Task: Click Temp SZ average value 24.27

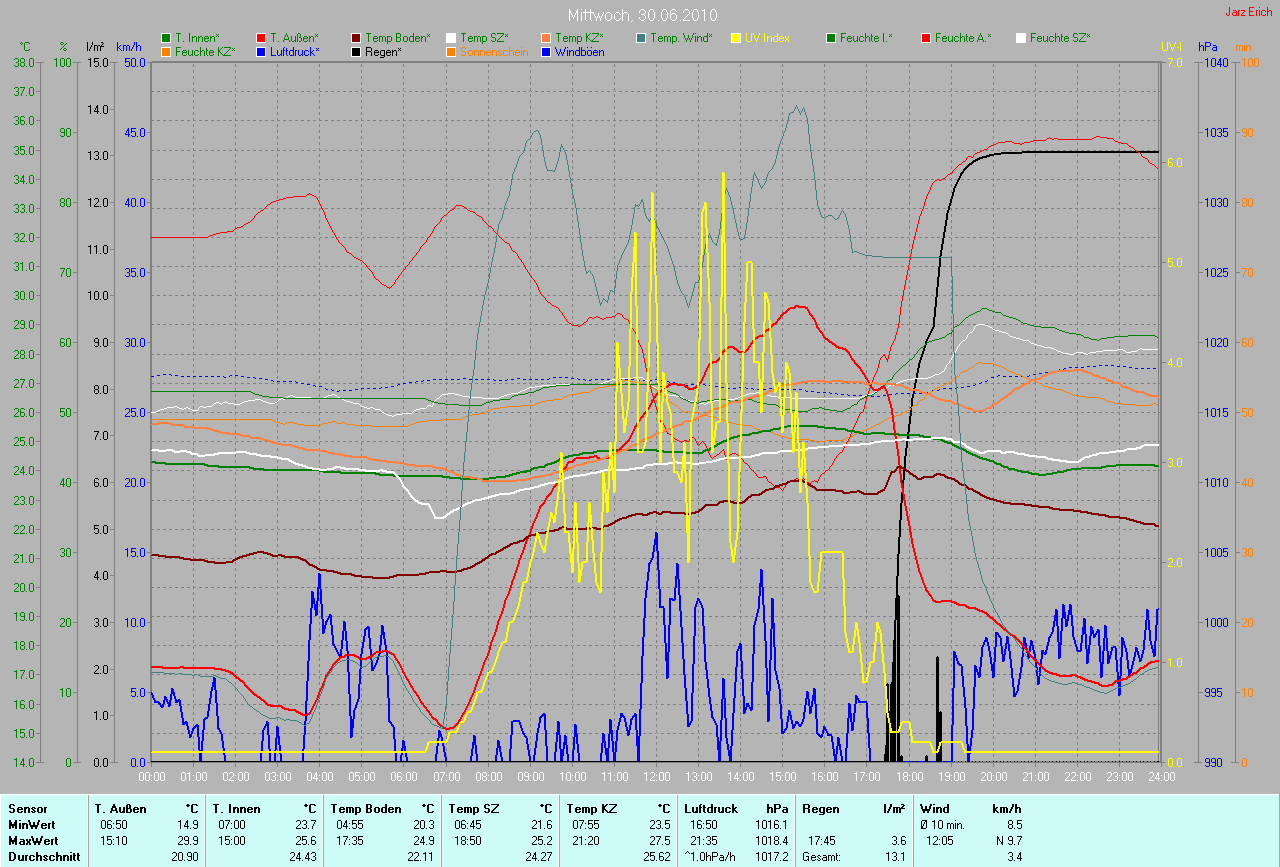Action: coord(537,857)
